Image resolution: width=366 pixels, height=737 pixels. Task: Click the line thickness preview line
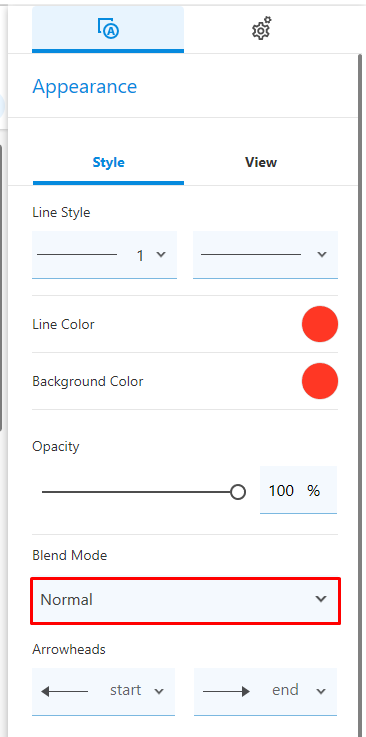[x=77, y=255]
